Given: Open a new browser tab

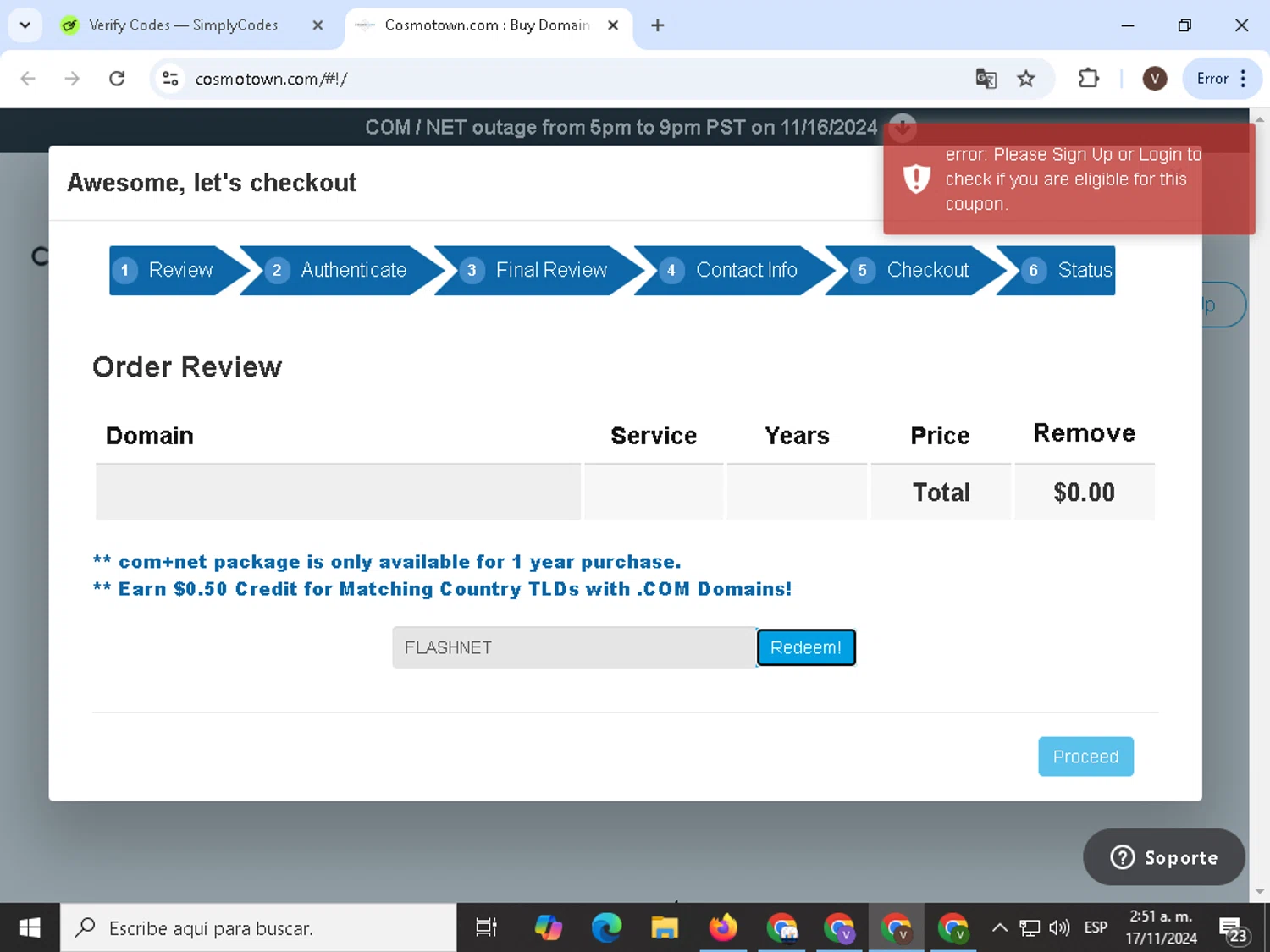Looking at the screenshot, I should coord(657,25).
